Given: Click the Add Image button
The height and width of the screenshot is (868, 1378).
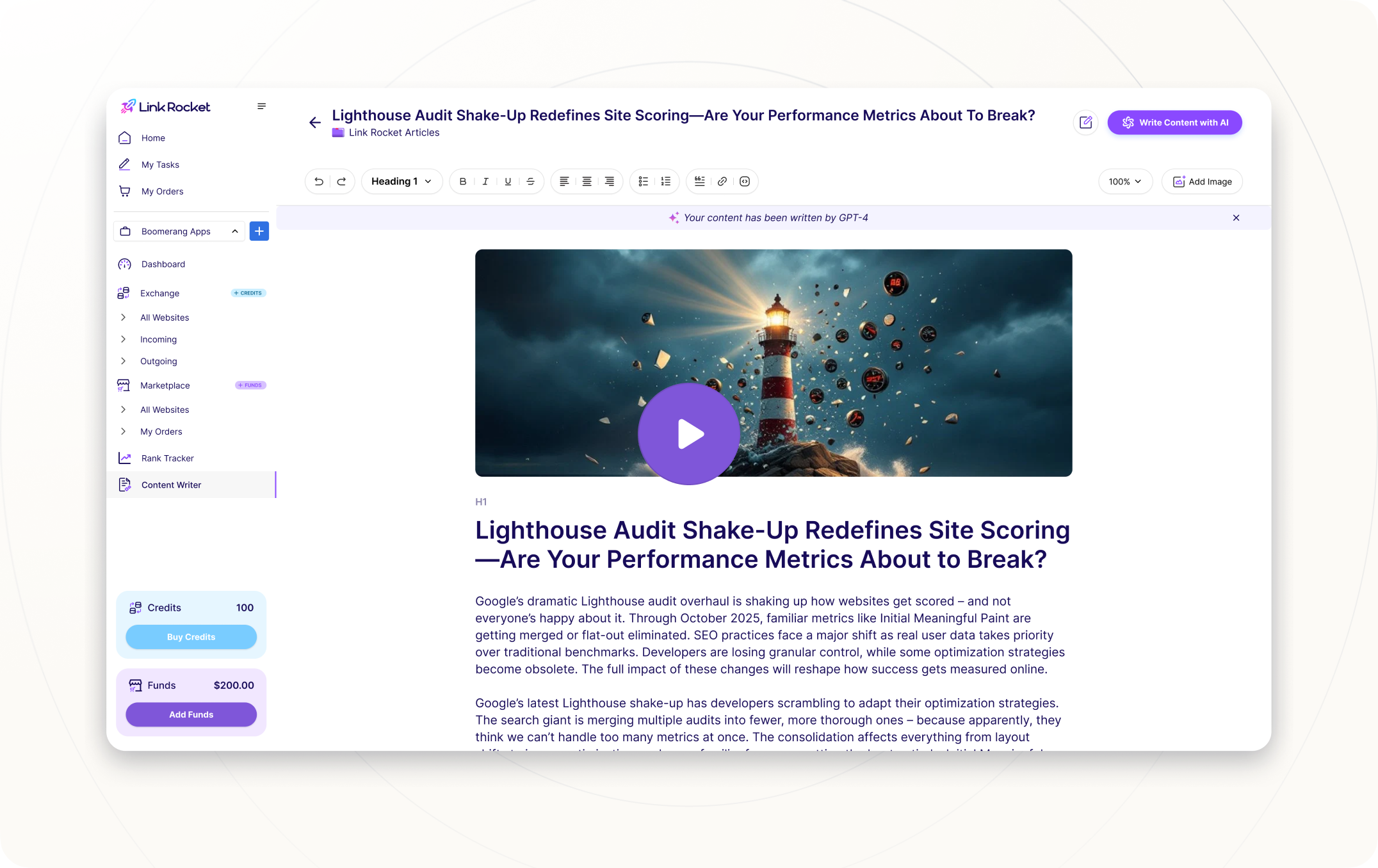Looking at the screenshot, I should (x=1202, y=182).
